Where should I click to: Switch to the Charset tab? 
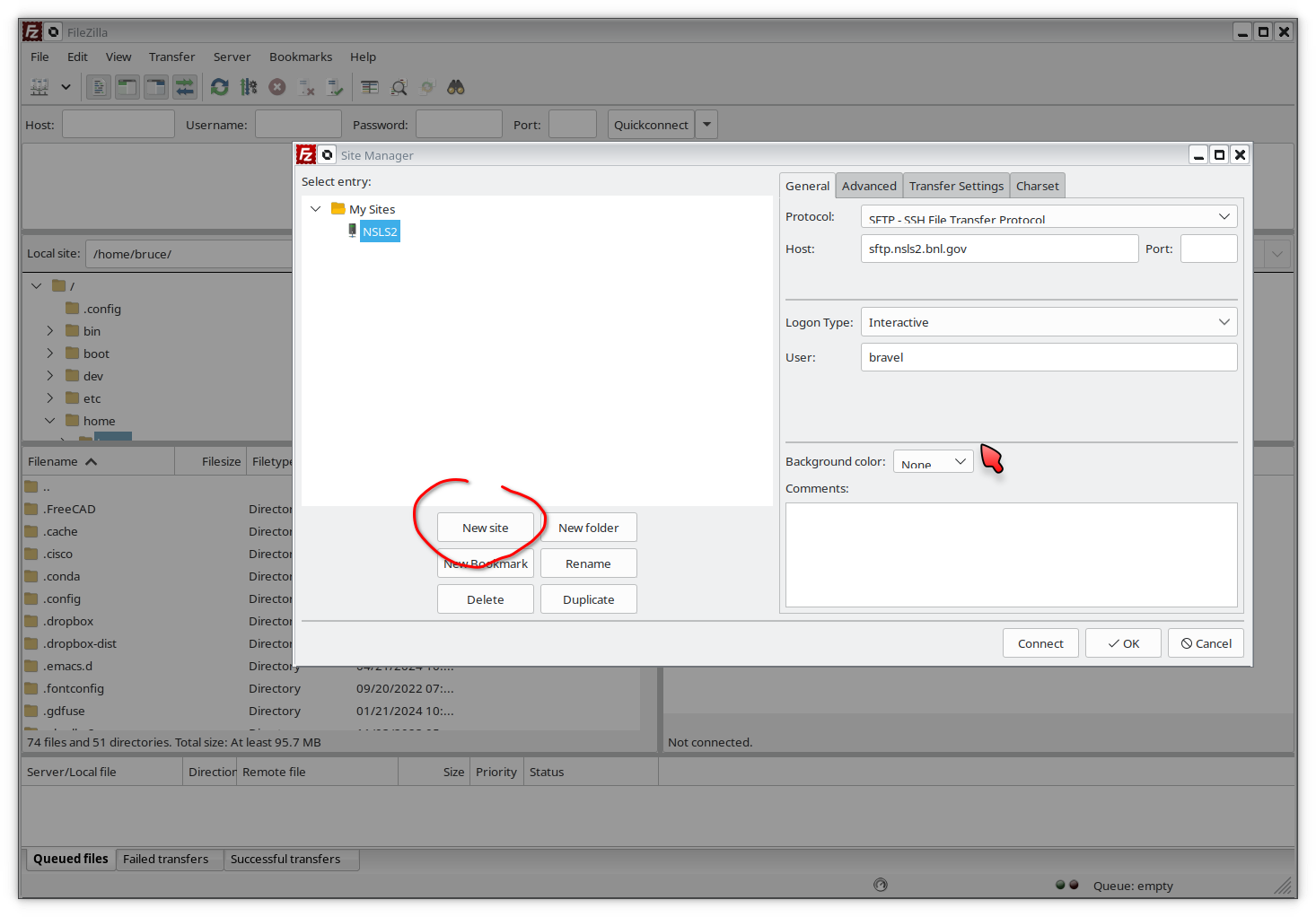1037,186
